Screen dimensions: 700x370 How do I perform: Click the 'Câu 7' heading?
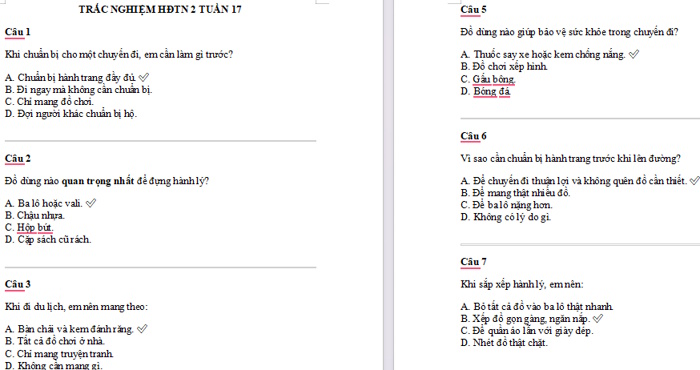pos(474,262)
